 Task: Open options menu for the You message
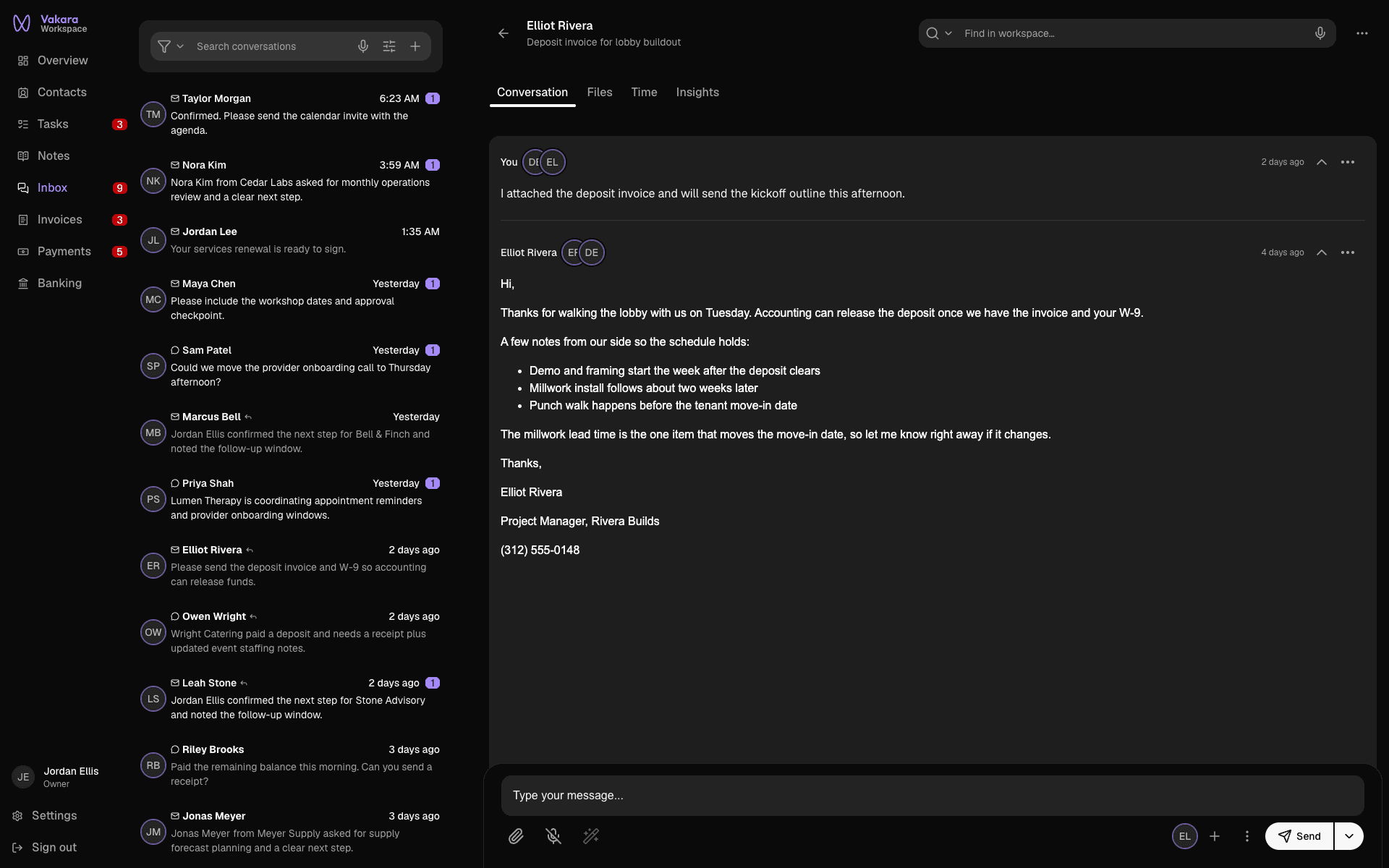tap(1348, 162)
